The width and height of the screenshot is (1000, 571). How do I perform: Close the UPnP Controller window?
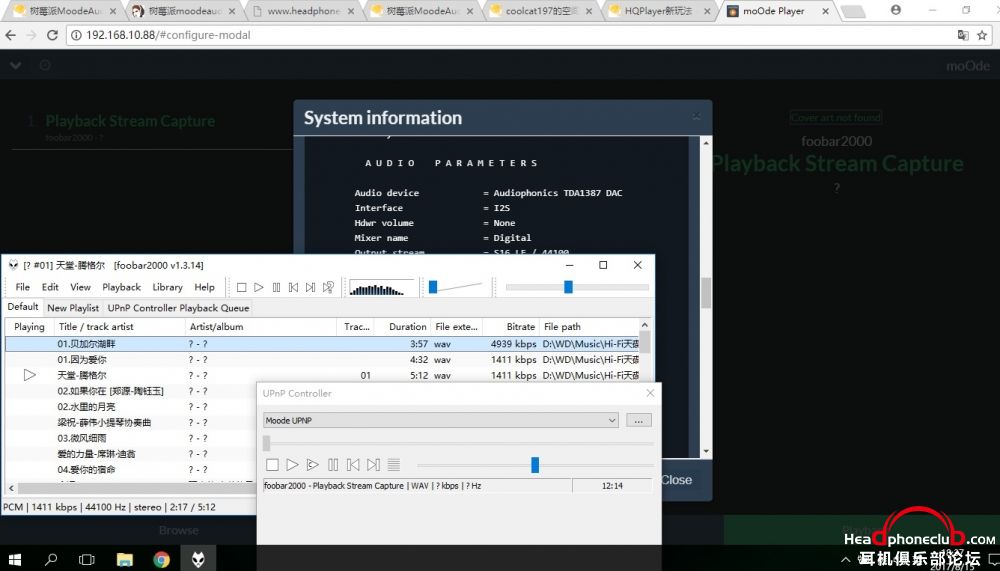[x=650, y=393]
